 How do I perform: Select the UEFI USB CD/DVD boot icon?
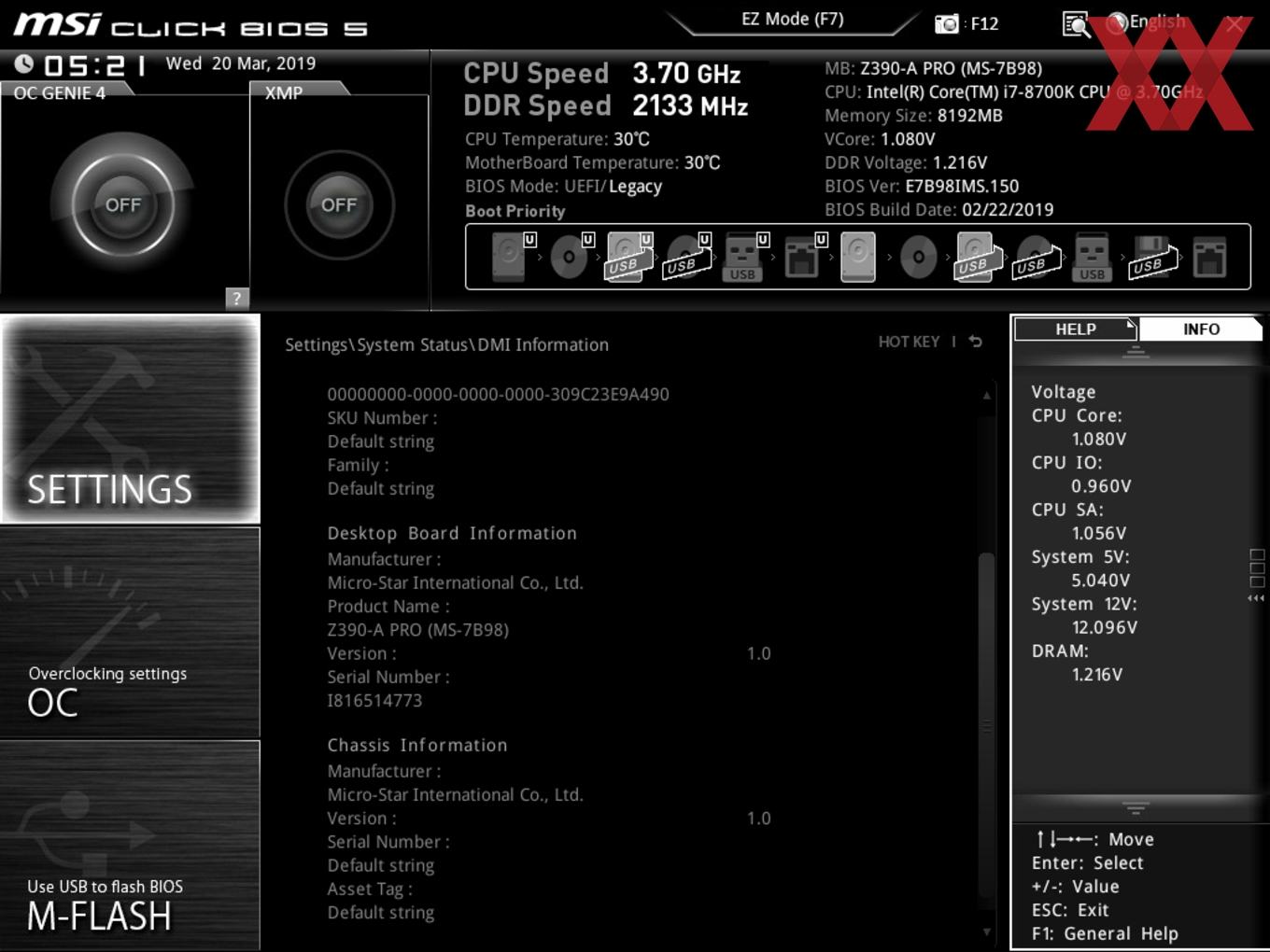point(687,257)
